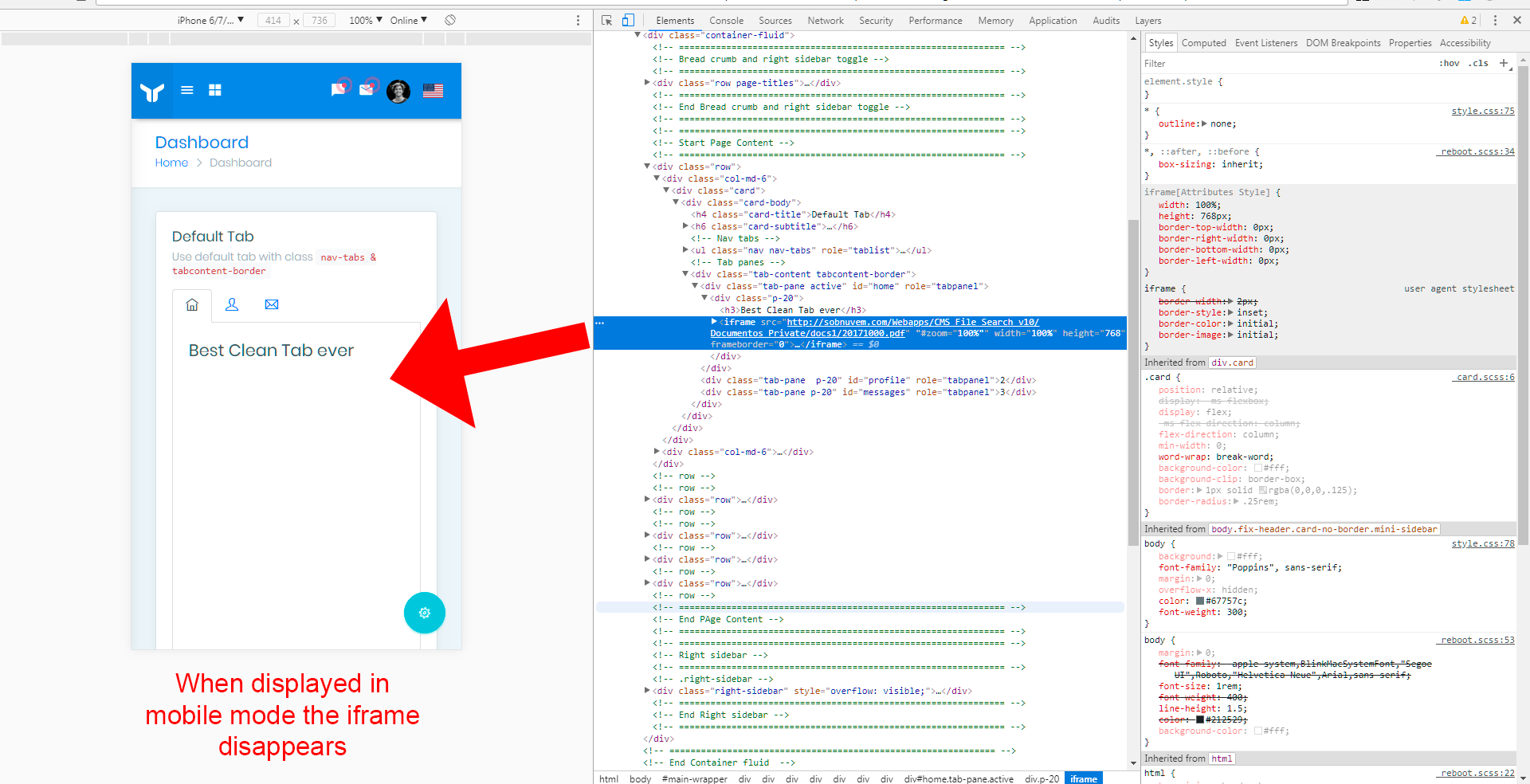
Task: Add a new style rule with plus icon
Action: pyautogui.click(x=1504, y=63)
